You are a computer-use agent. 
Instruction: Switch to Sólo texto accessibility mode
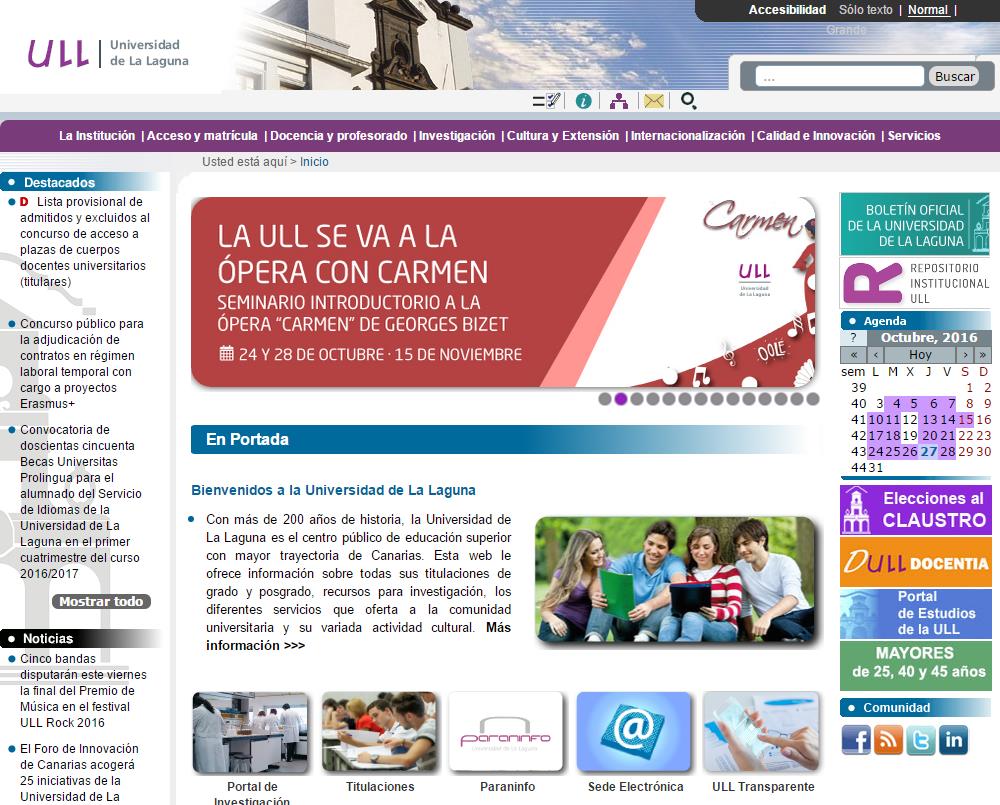pos(865,10)
